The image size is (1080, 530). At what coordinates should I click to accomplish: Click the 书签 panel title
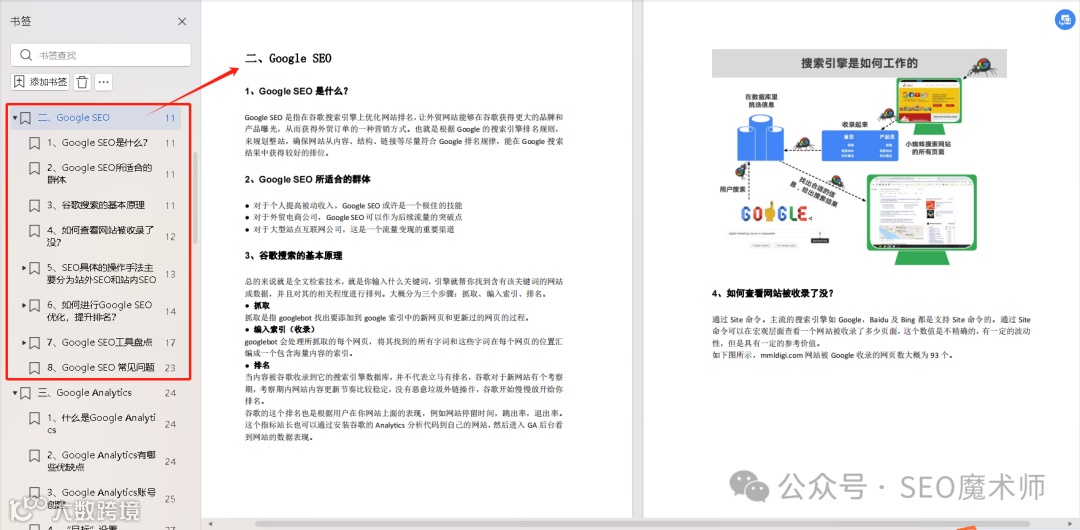pyautogui.click(x=21, y=21)
